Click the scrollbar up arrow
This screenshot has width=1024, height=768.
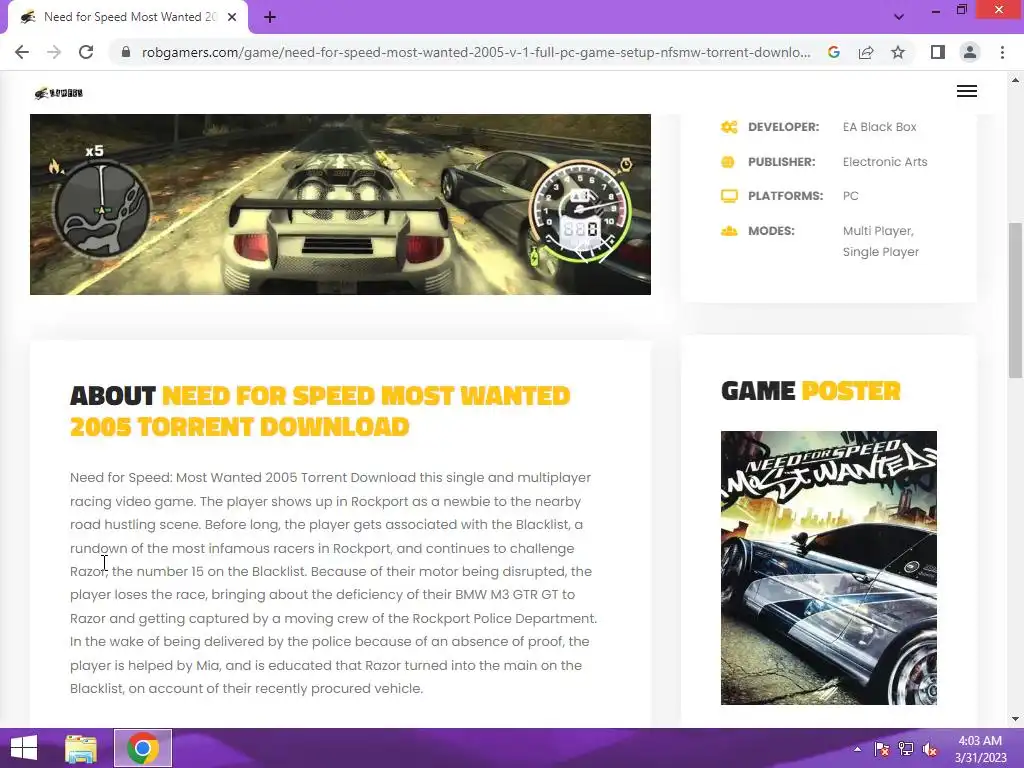tap(1015, 80)
